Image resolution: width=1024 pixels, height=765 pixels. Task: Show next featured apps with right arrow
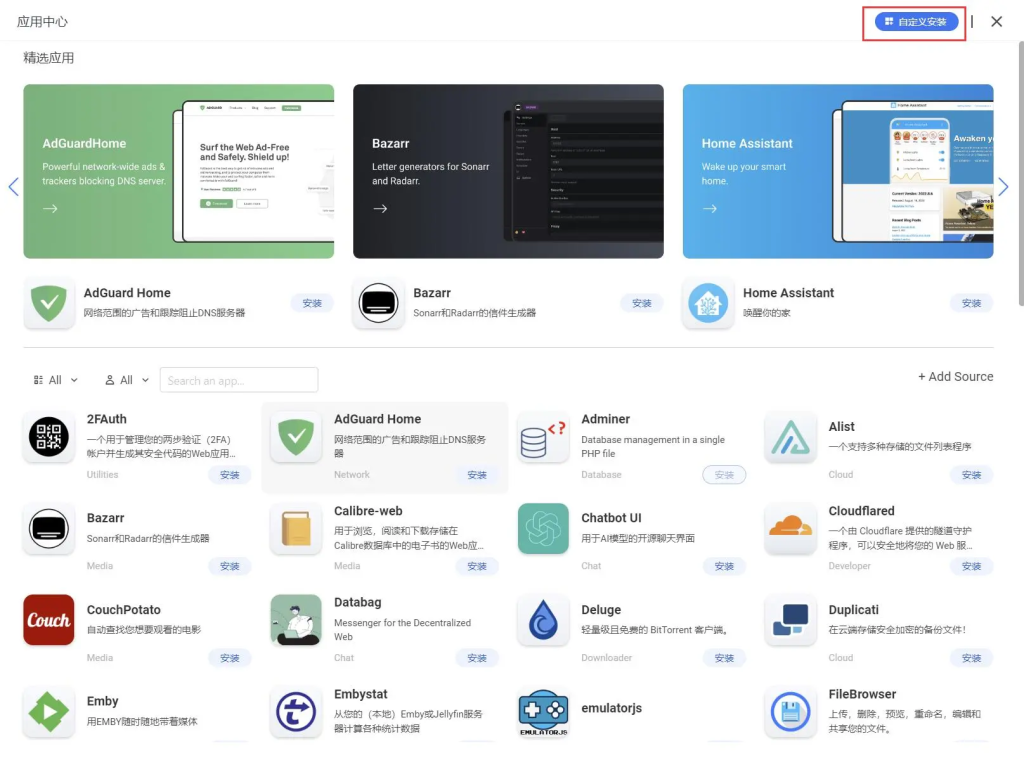(x=1003, y=187)
